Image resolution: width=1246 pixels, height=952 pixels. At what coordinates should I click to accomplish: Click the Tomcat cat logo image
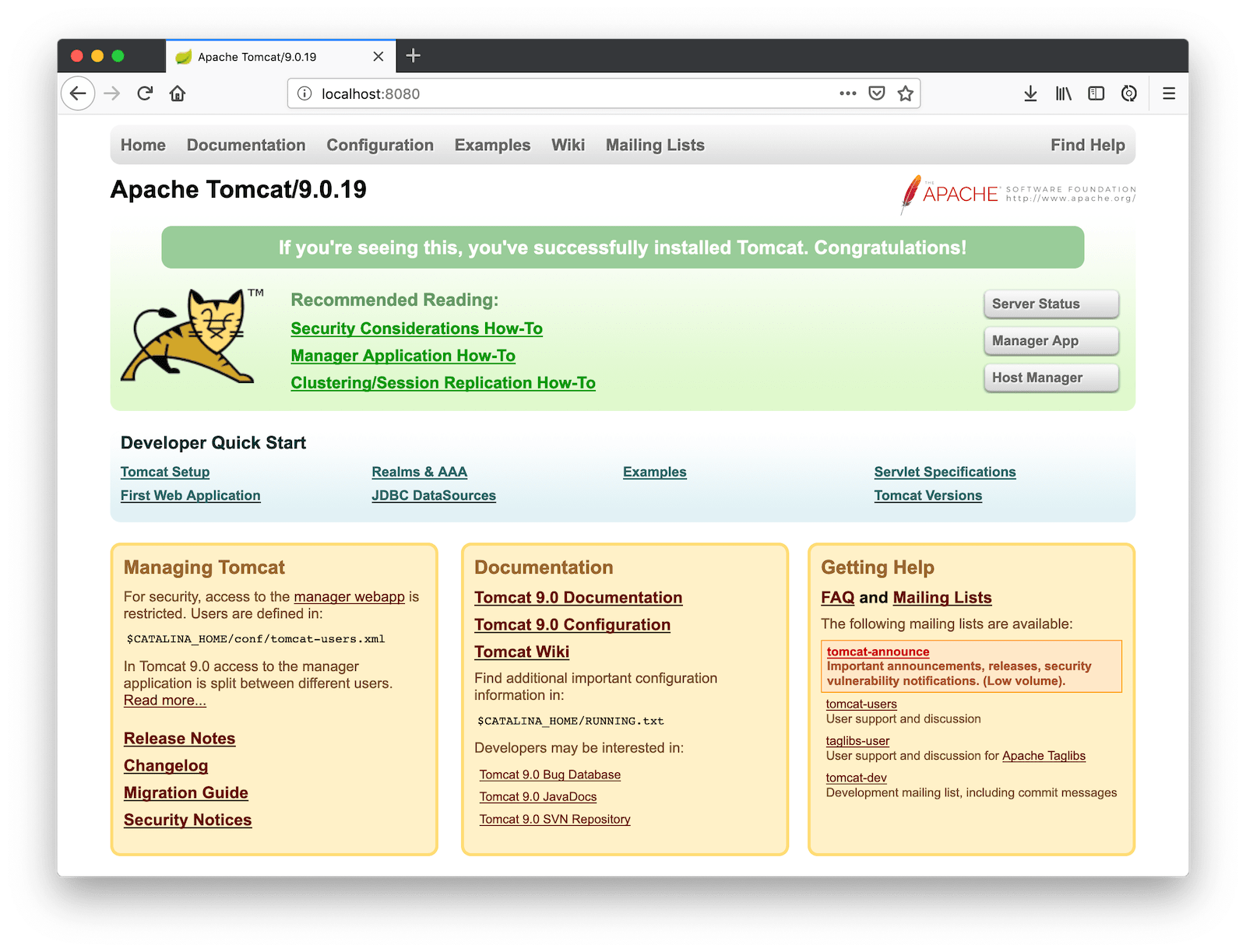[x=192, y=336]
